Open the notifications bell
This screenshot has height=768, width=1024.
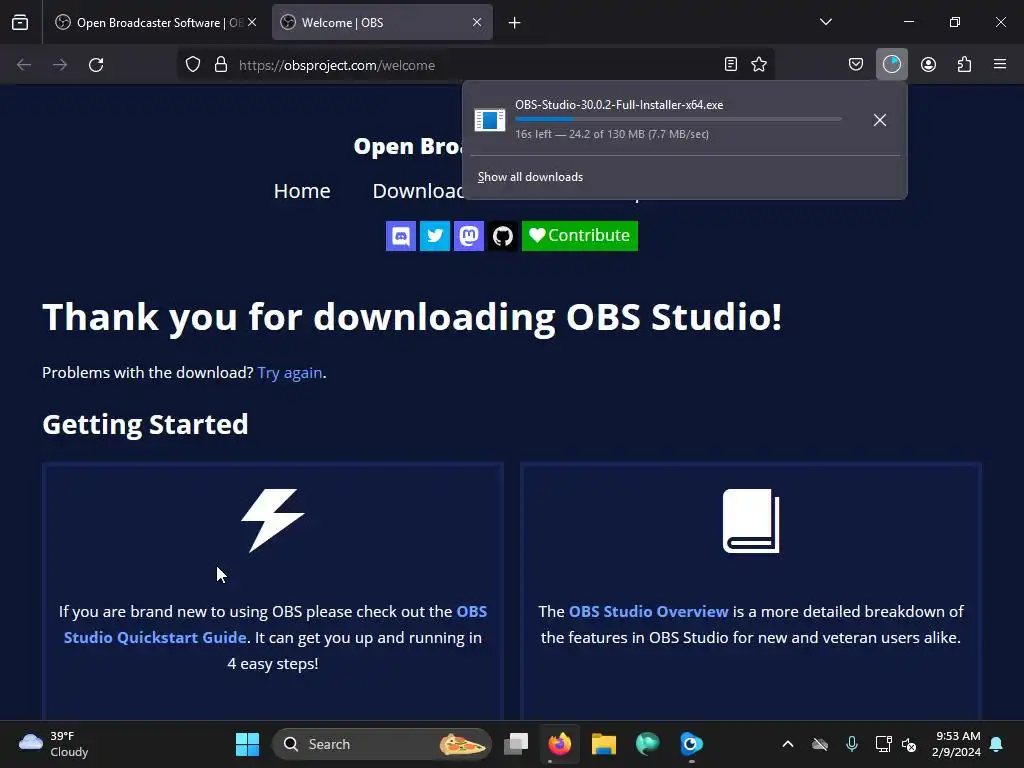[997, 744]
